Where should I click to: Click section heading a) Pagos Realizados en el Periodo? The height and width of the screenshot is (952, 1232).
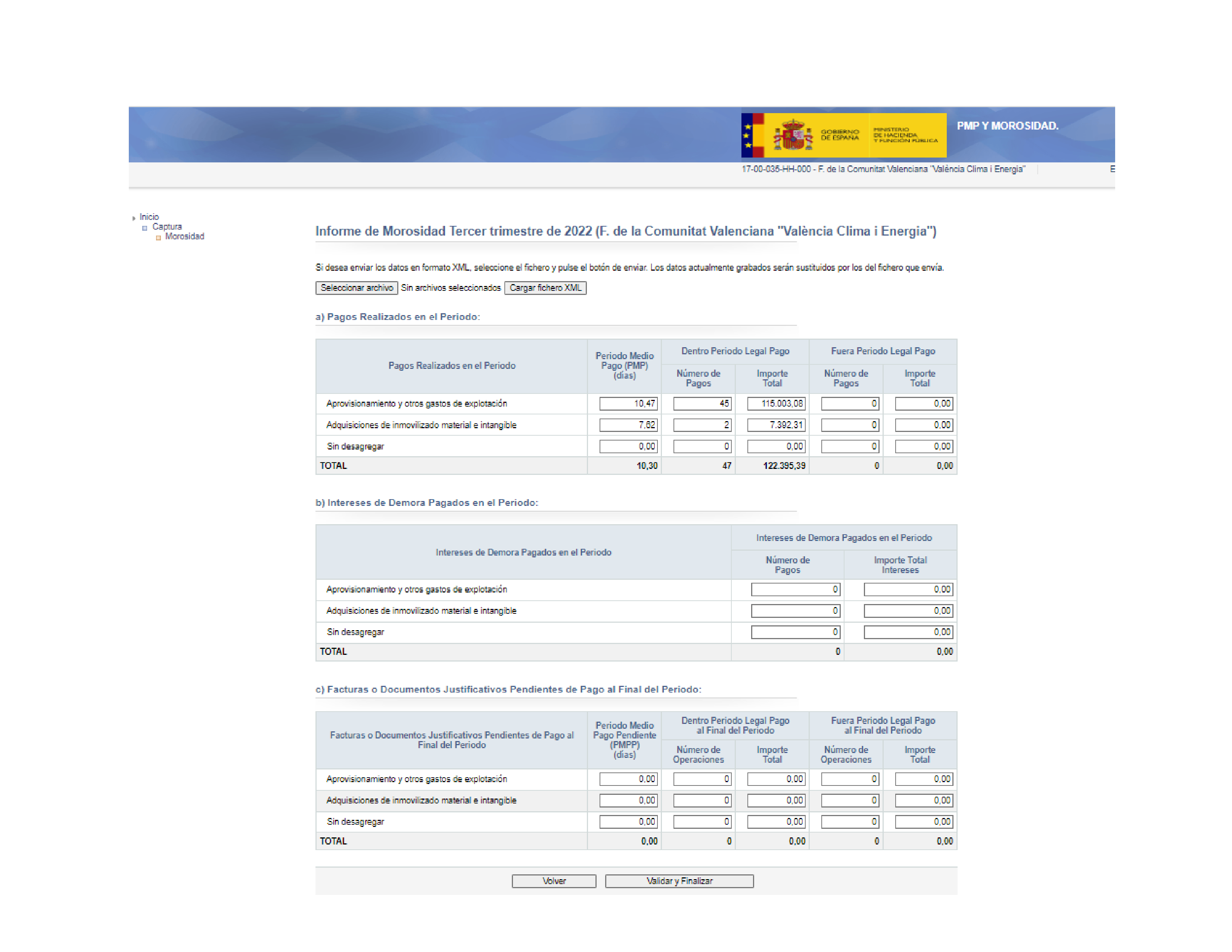(x=398, y=317)
